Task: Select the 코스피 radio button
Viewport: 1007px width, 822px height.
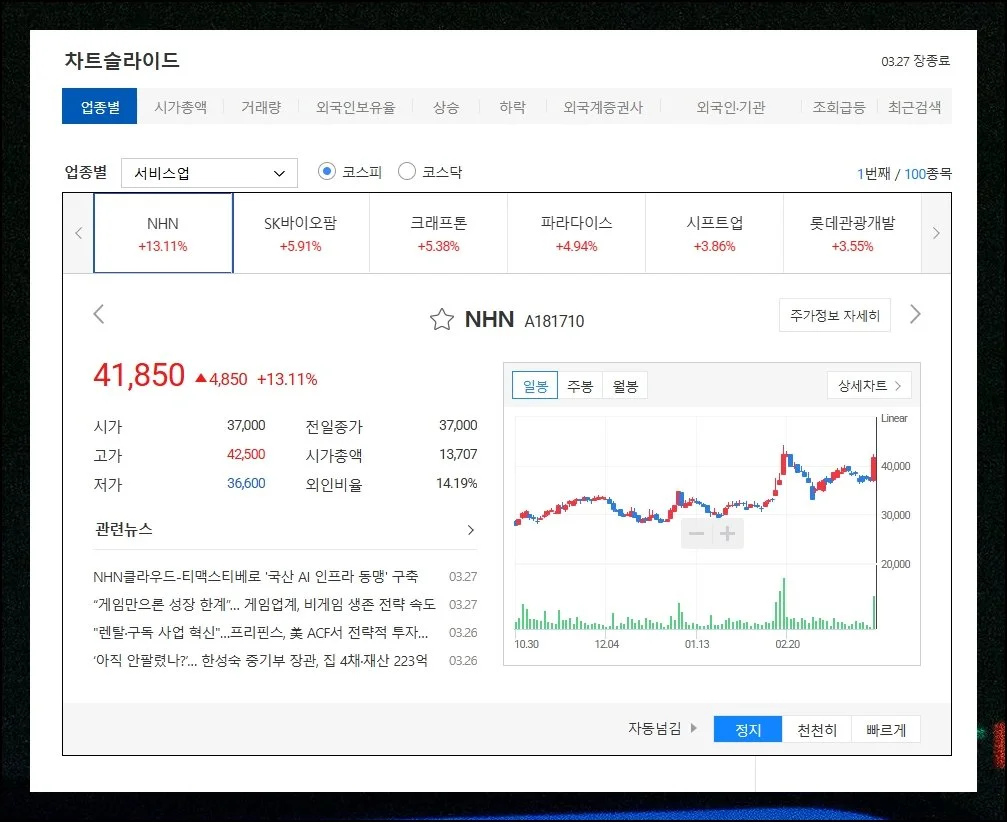Action: (x=326, y=171)
